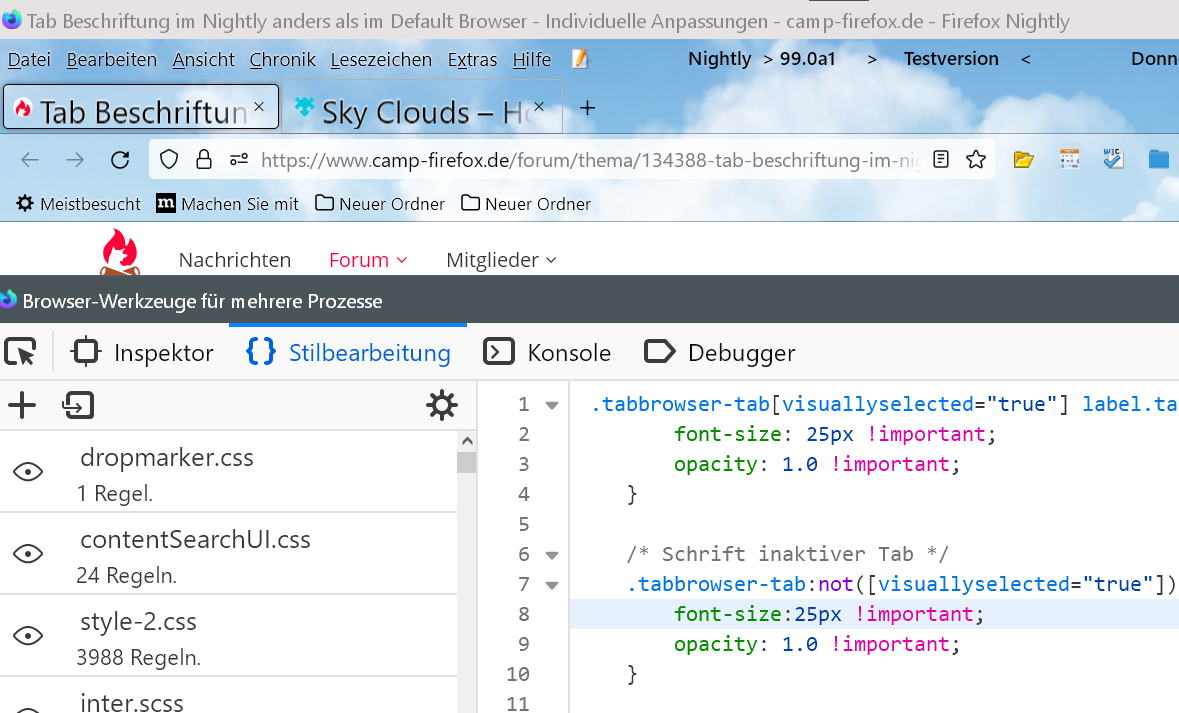Create a new stylesheet with plus icon
1179x713 pixels.
pos(22,405)
